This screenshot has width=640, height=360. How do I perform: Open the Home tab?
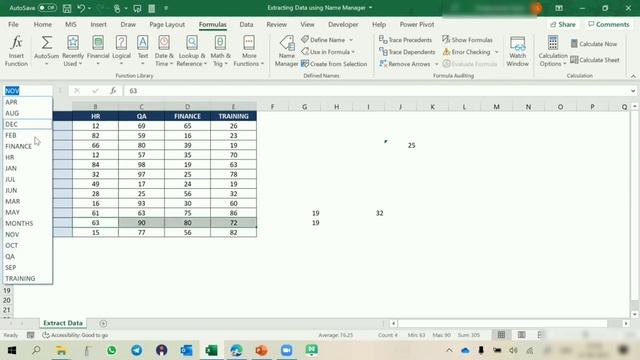coord(43,24)
